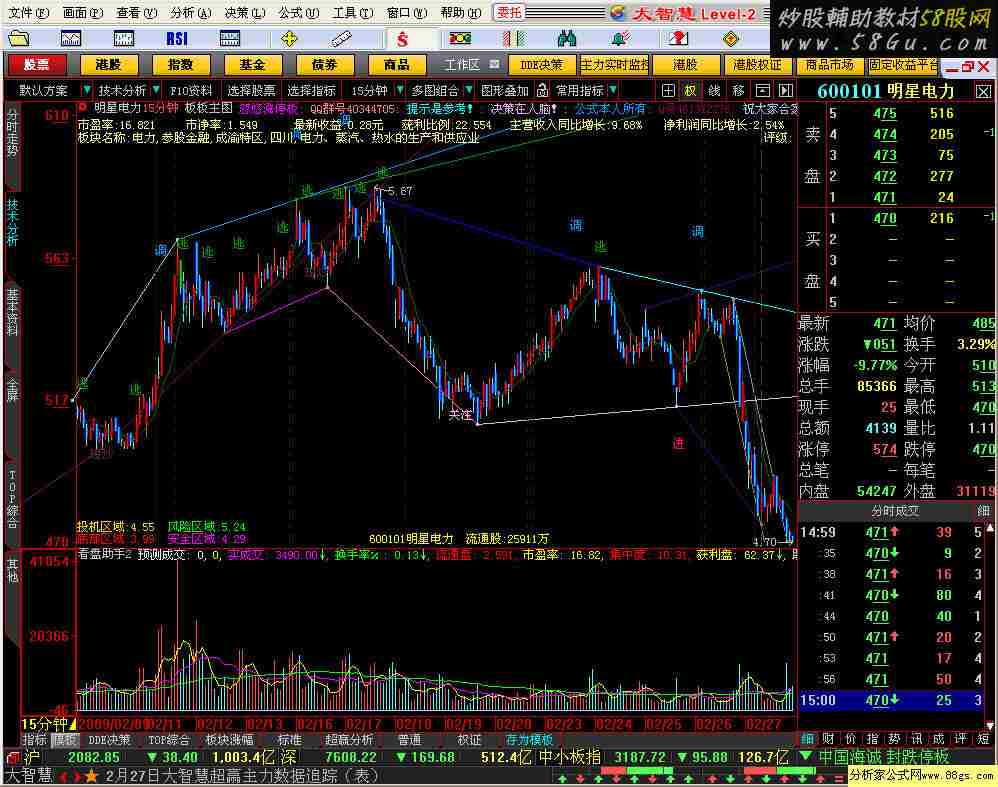
Task: Select the 基金 button
Action: click(x=252, y=64)
